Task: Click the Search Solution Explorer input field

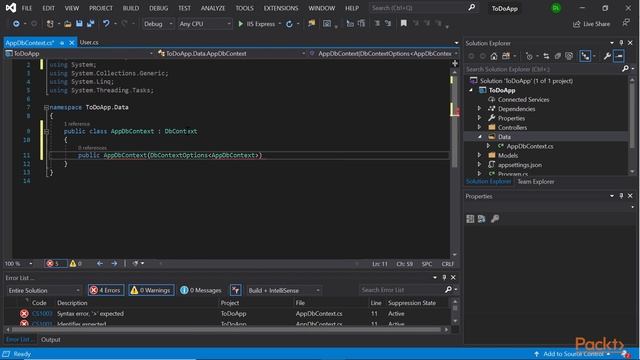Action: [543, 69]
